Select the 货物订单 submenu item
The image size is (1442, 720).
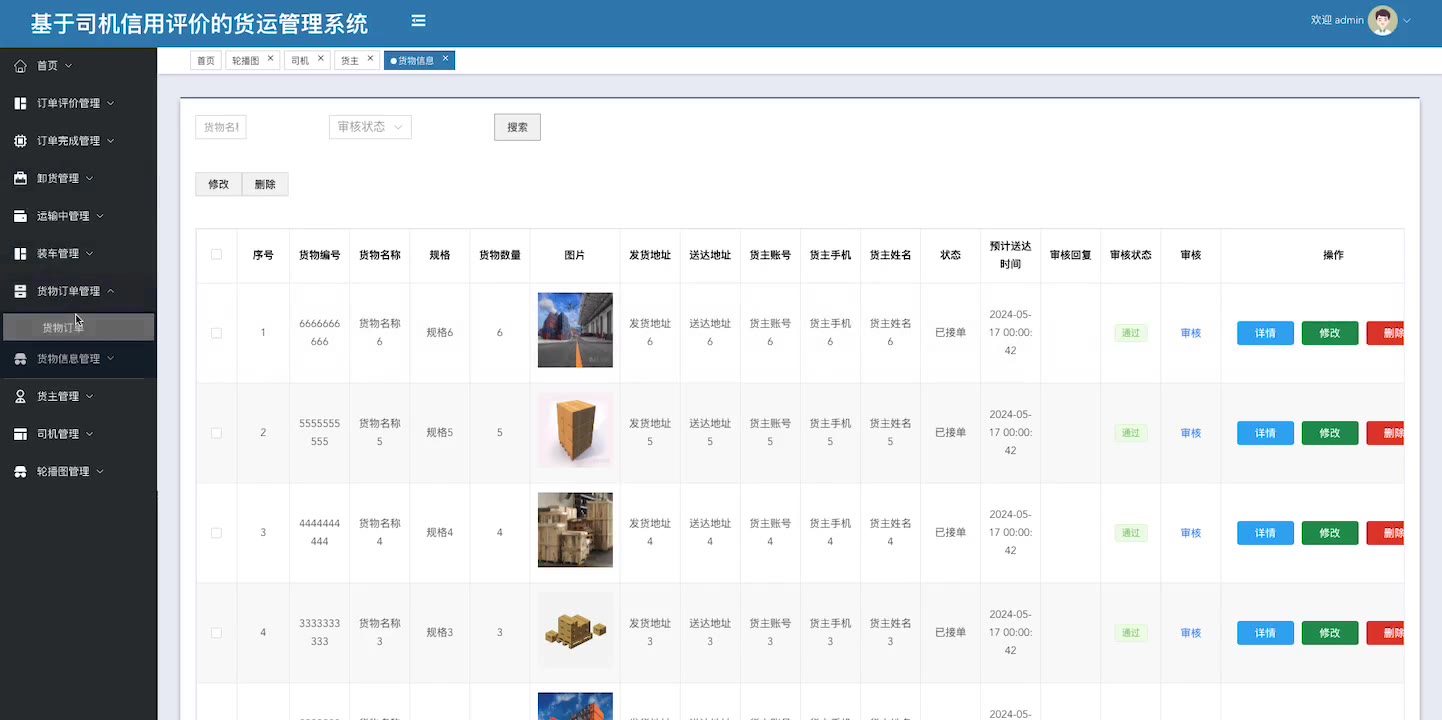[x=78, y=327]
